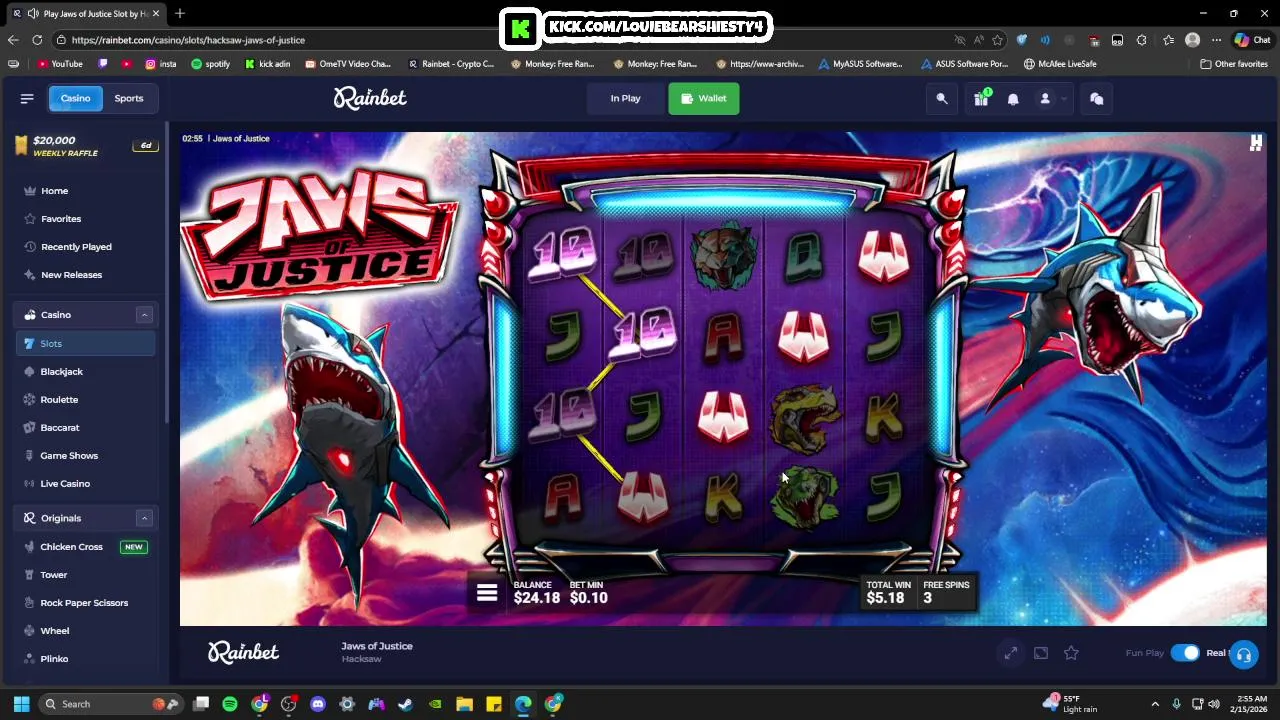This screenshot has height=720, width=1280.
Task: Open the Rainbet chat bubbles icon
Action: (x=1097, y=98)
